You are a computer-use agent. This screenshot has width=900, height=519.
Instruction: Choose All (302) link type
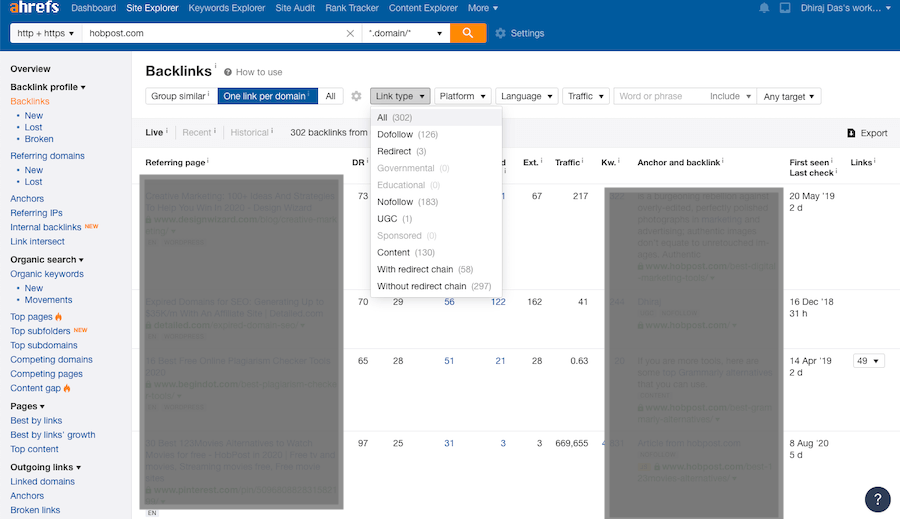point(437,118)
